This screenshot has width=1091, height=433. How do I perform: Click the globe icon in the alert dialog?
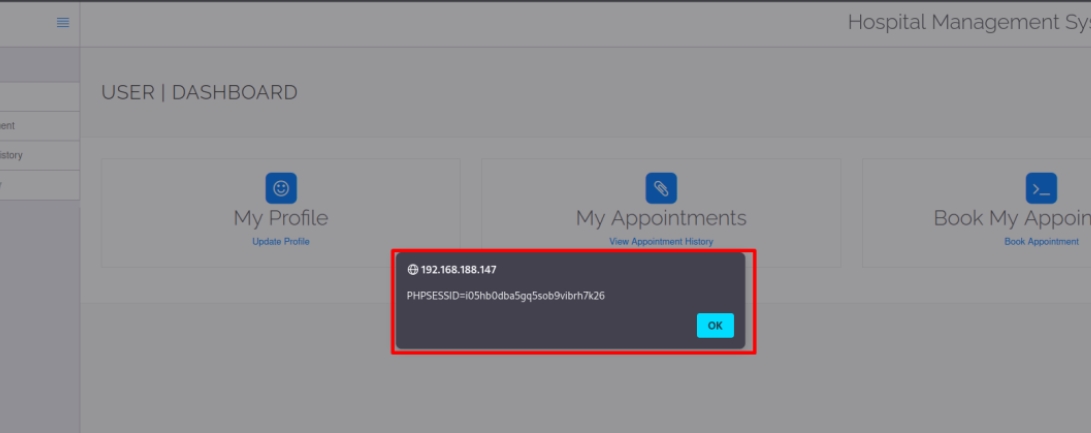click(413, 269)
